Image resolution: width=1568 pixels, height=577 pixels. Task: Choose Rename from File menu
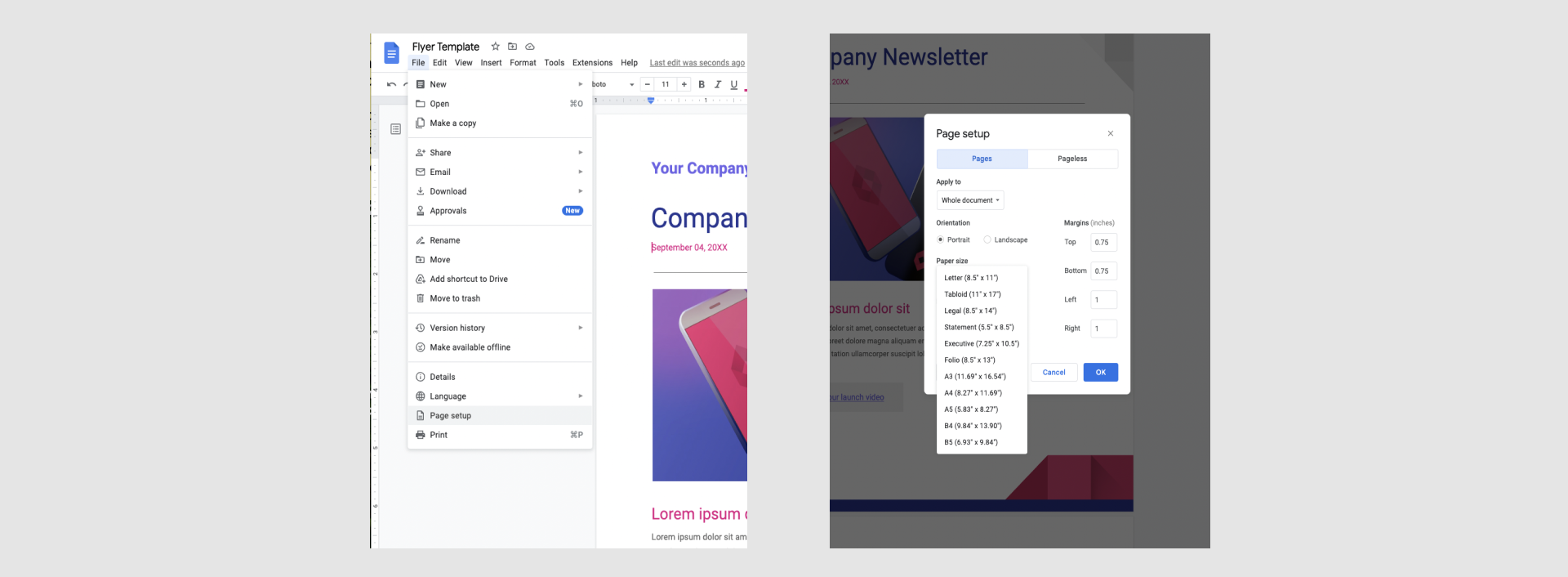[500, 240]
